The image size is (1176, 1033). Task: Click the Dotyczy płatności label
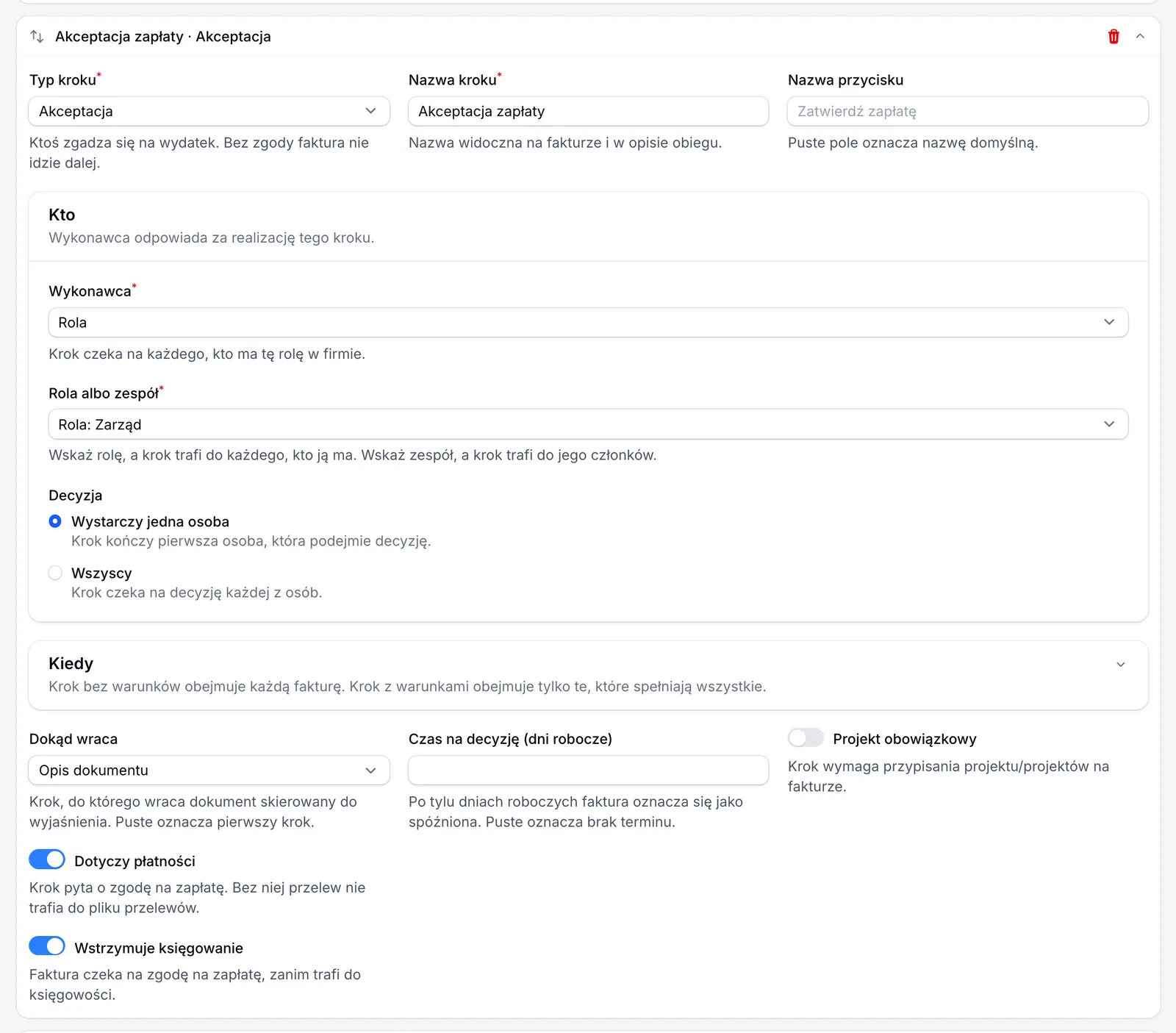point(135,861)
